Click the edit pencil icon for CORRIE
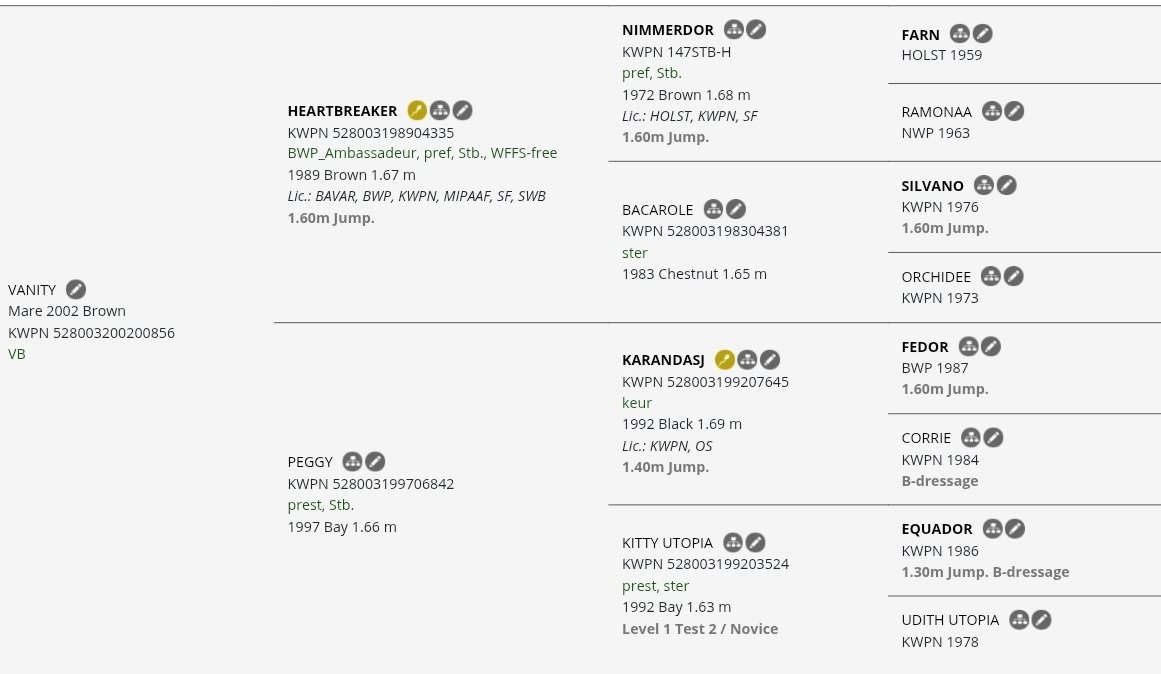The height and width of the screenshot is (674, 1161). pos(993,438)
